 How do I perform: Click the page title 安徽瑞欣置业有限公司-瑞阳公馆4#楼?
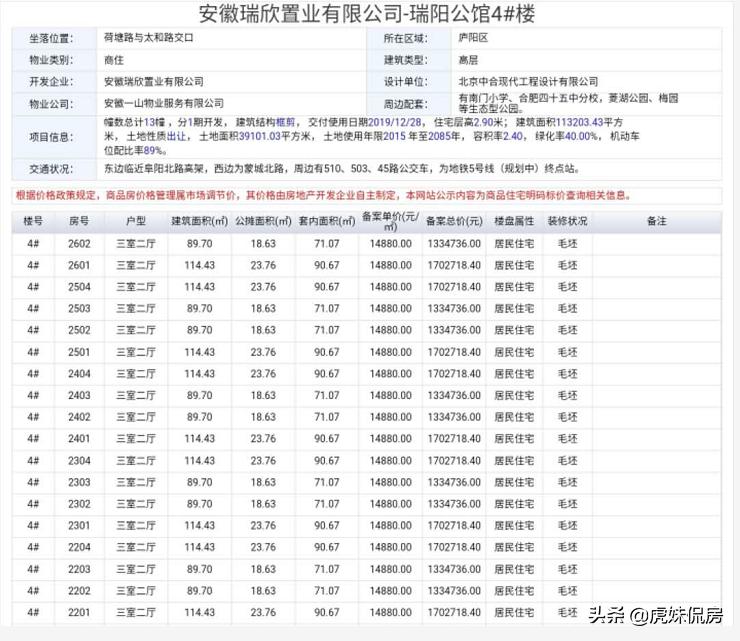[x=367, y=13]
